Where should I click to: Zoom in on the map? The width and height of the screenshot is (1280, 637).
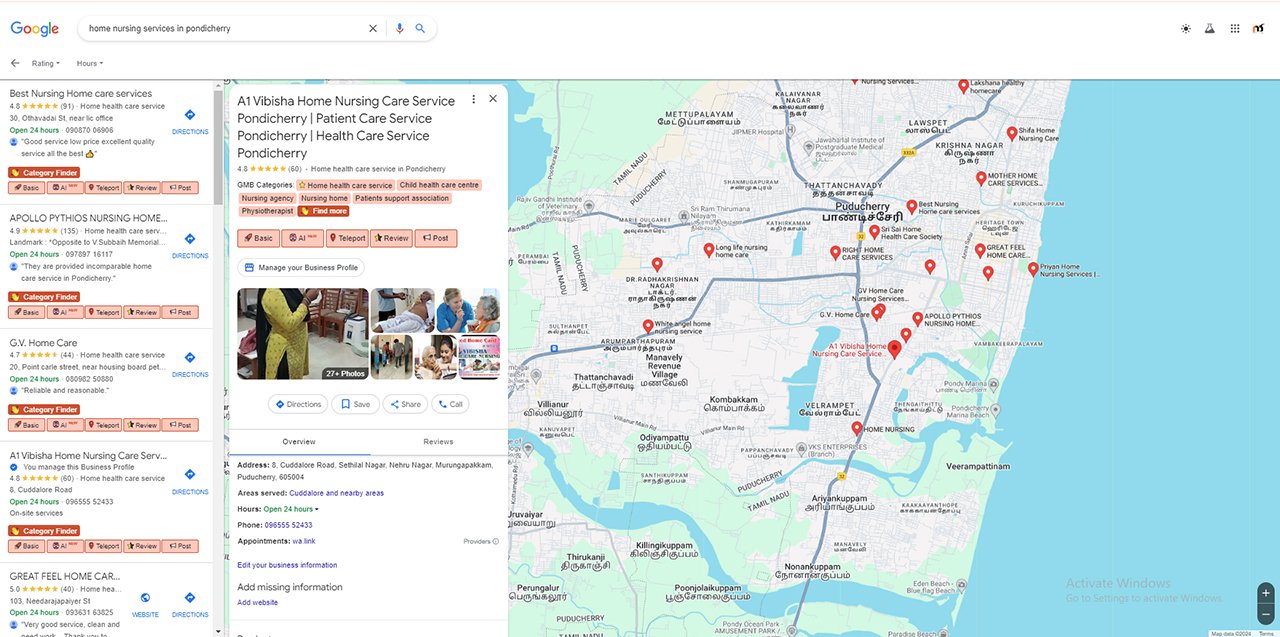1266,593
